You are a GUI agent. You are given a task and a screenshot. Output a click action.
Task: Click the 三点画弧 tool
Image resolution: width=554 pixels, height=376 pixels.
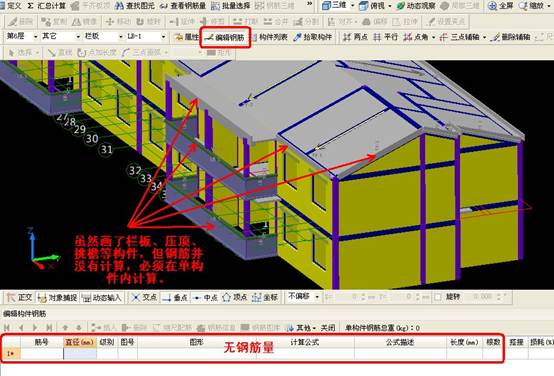pyautogui.click(x=141, y=53)
